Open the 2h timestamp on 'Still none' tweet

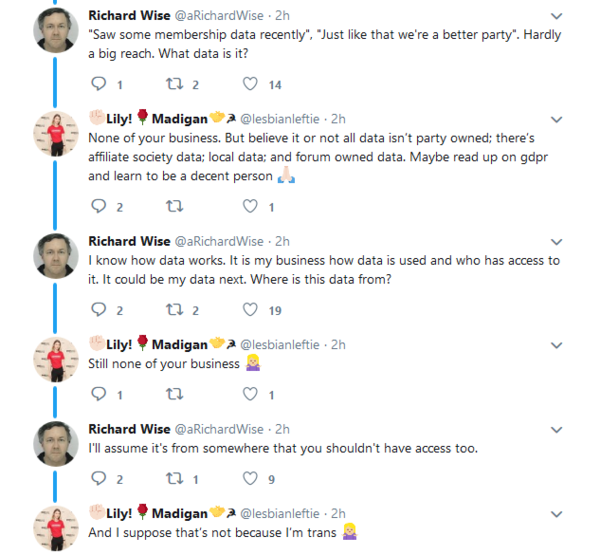(x=337, y=344)
